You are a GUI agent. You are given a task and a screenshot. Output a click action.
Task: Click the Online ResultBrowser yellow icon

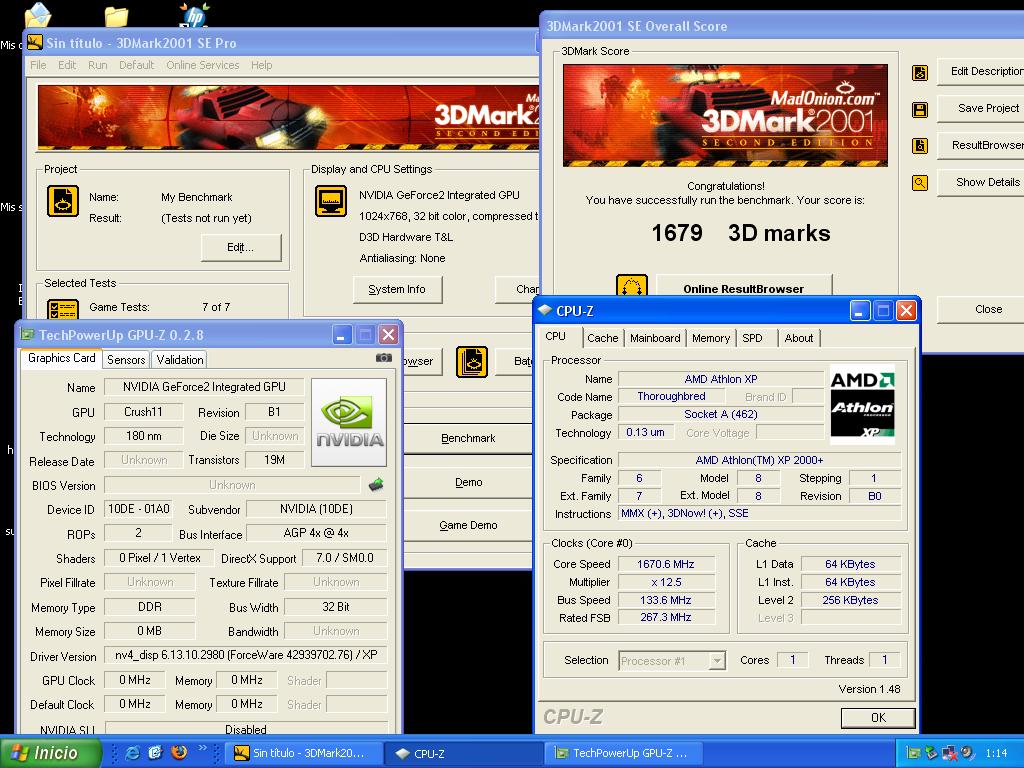pyautogui.click(x=632, y=285)
